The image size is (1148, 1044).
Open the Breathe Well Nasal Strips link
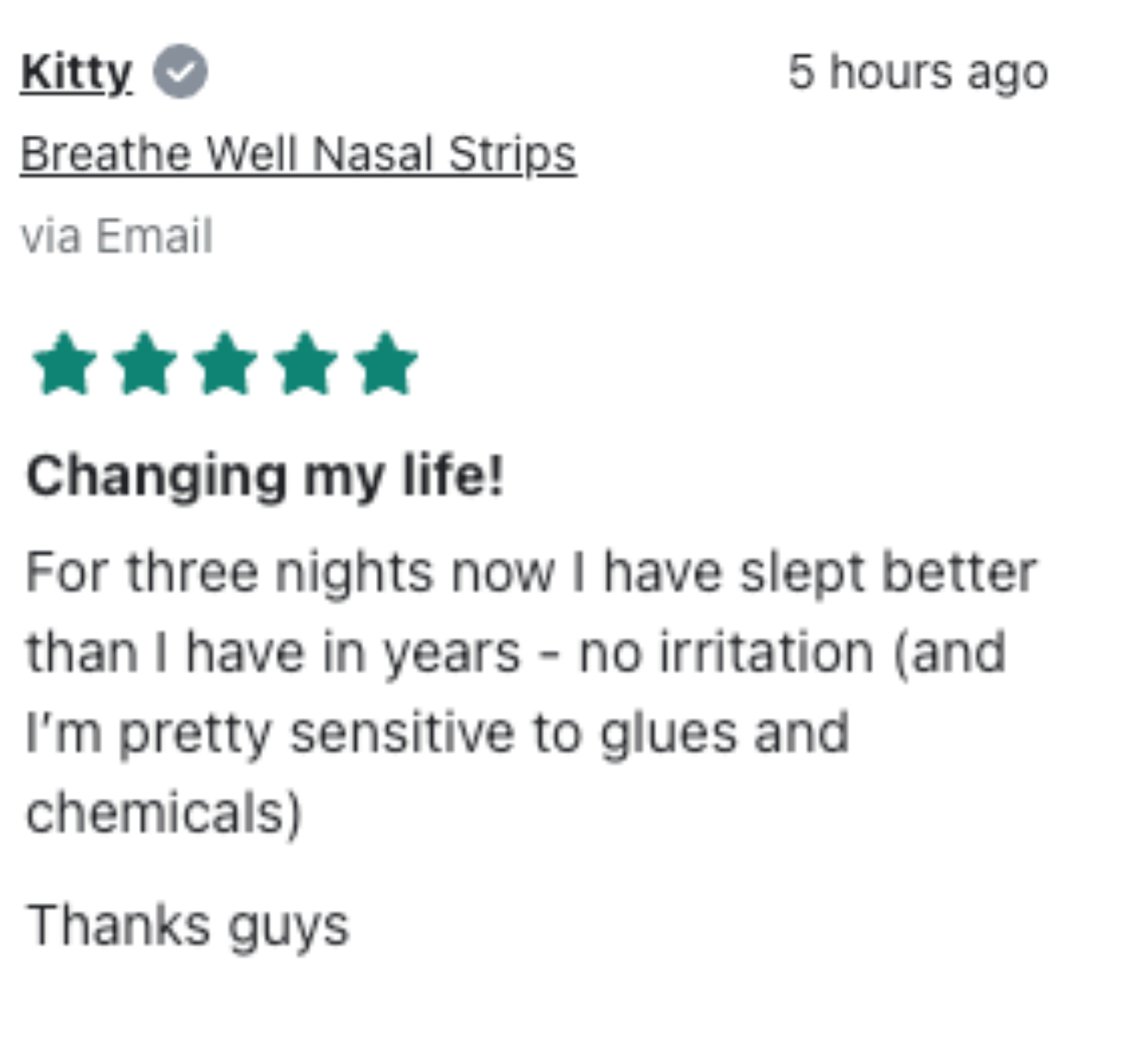click(x=298, y=155)
